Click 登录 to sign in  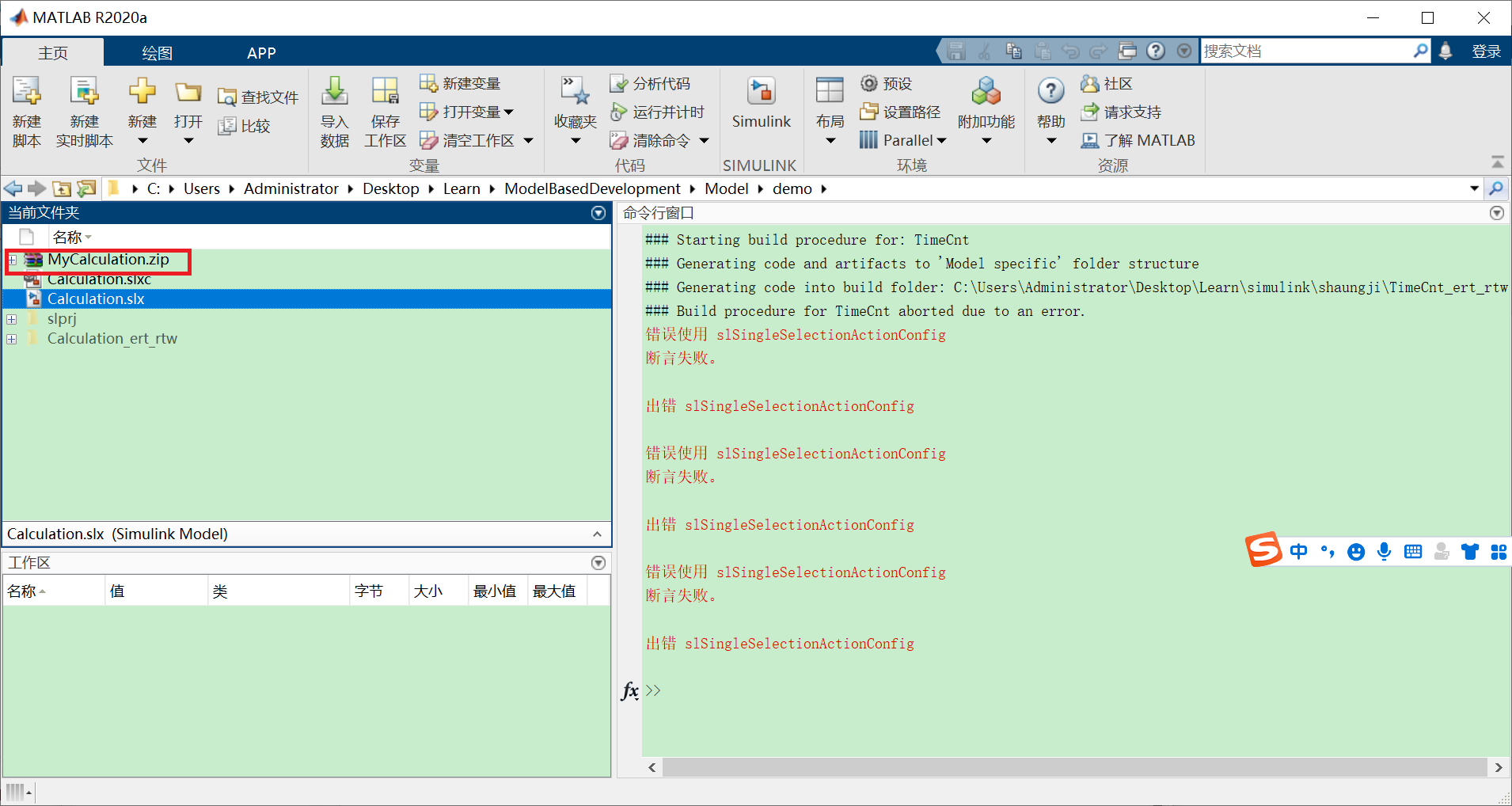tap(1486, 51)
